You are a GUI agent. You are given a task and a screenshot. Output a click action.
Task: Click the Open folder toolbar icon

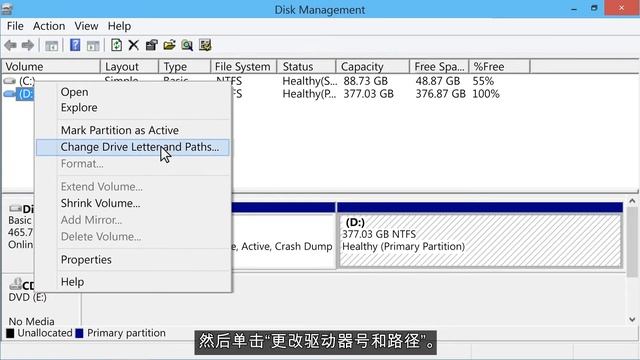[169, 45]
